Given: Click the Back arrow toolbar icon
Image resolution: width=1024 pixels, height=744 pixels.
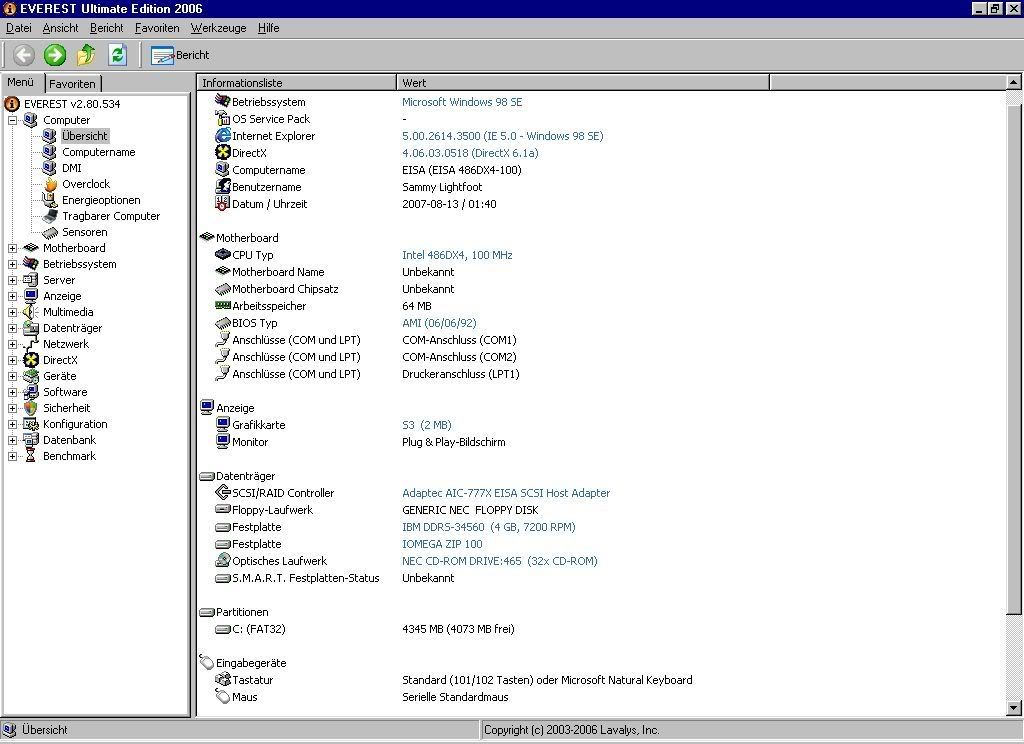Looking at the screenshot, I should (x=24, y=55).
